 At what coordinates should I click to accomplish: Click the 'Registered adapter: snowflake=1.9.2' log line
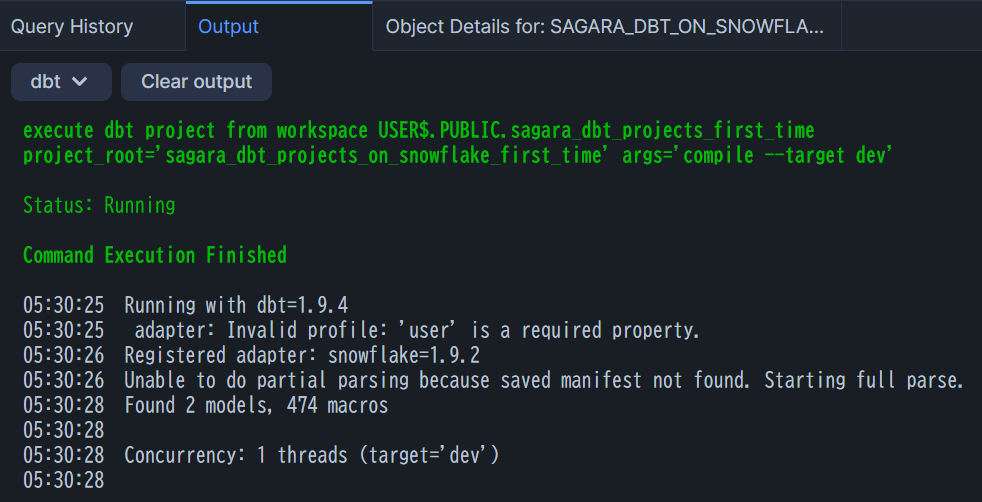coord(252,356)
